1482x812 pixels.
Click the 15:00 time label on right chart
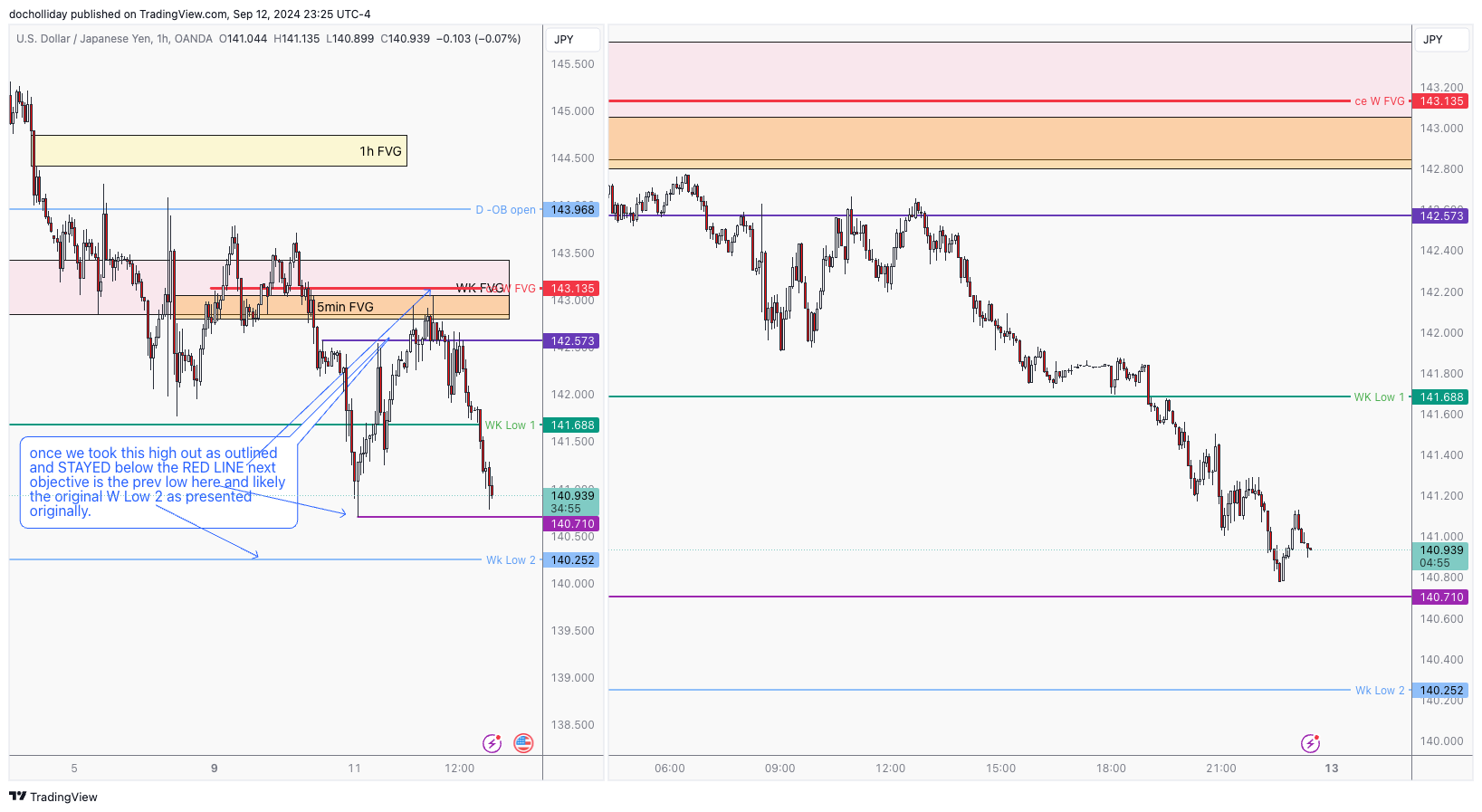(1001, 769)
